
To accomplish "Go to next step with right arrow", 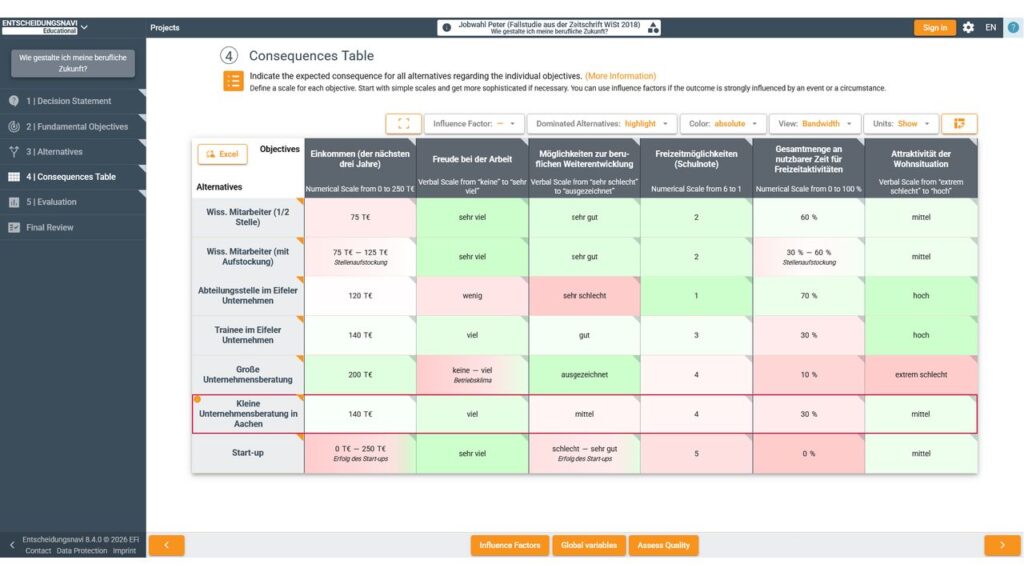I will (x=1002, y=545).
